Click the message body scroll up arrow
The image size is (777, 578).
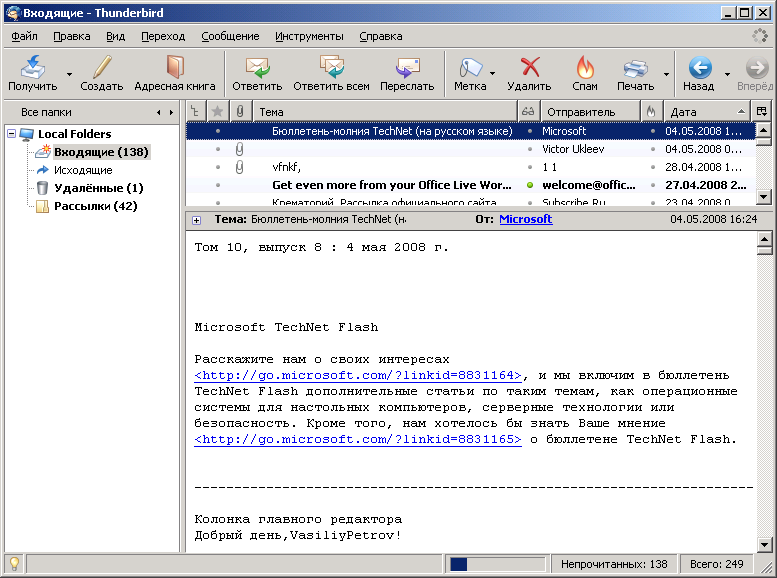click(764, 239)
